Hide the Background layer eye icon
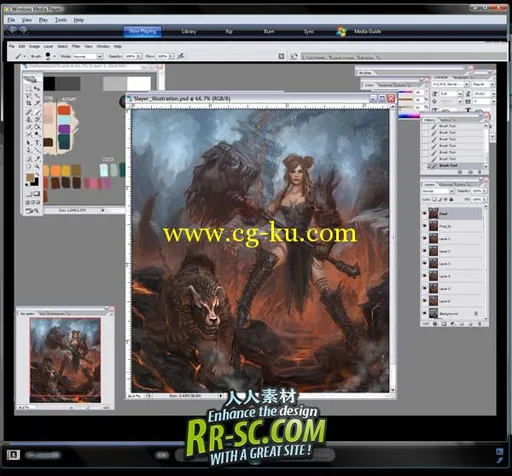The image size is (512, 476). pyautogui.click(x=424, y=313)
